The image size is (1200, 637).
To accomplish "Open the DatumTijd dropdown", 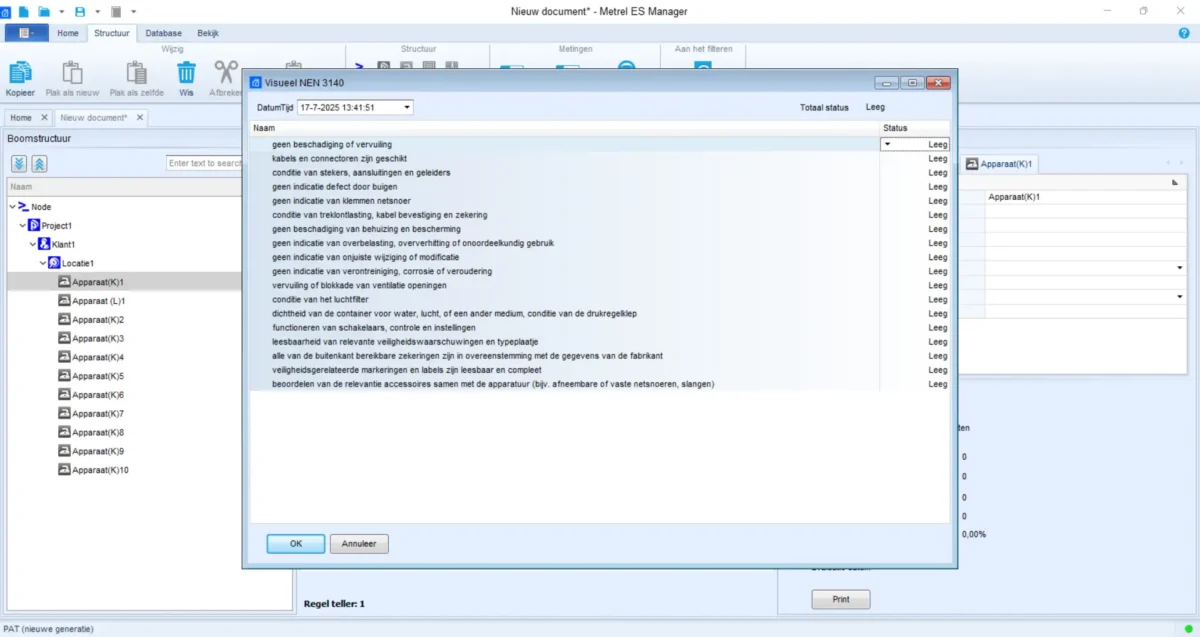I will [406, 107].
